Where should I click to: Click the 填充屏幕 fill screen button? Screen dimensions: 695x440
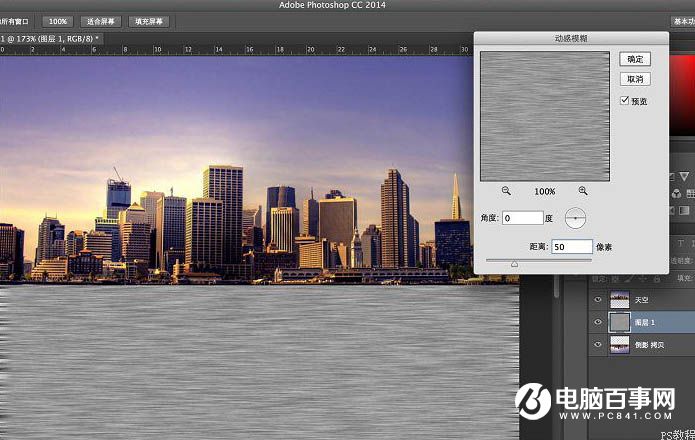pyautogui.click(x=149, y=21)
